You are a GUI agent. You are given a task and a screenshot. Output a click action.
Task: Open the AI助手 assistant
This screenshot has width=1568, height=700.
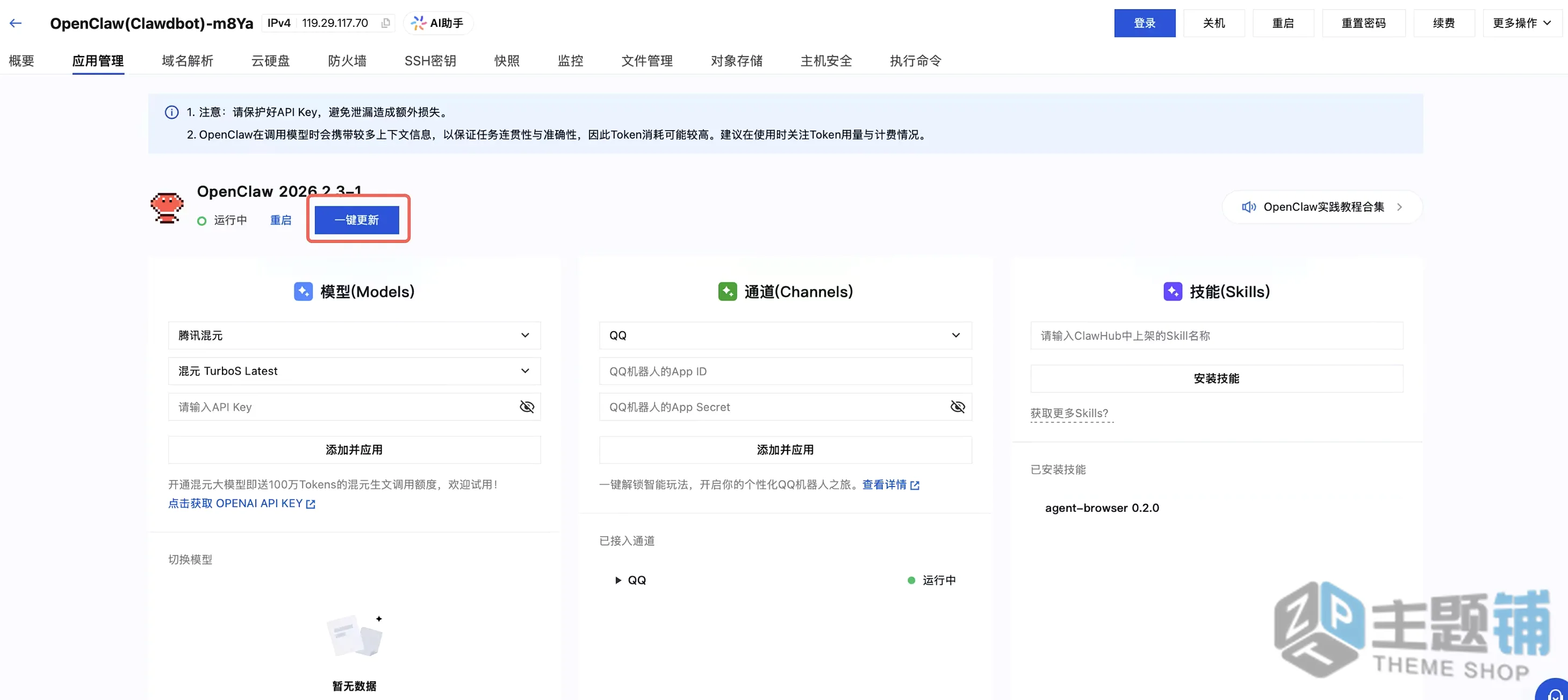click(x=437, y=23)
